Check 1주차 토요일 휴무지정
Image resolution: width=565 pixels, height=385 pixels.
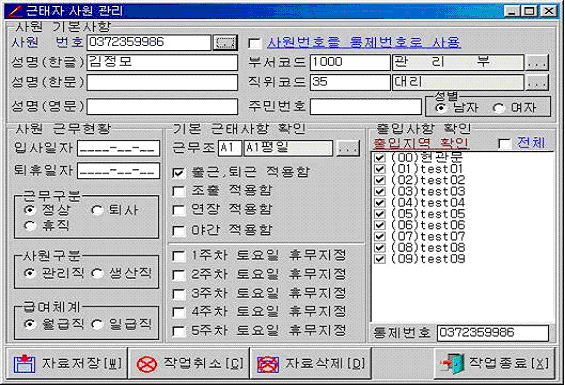(x=179, y=256)
